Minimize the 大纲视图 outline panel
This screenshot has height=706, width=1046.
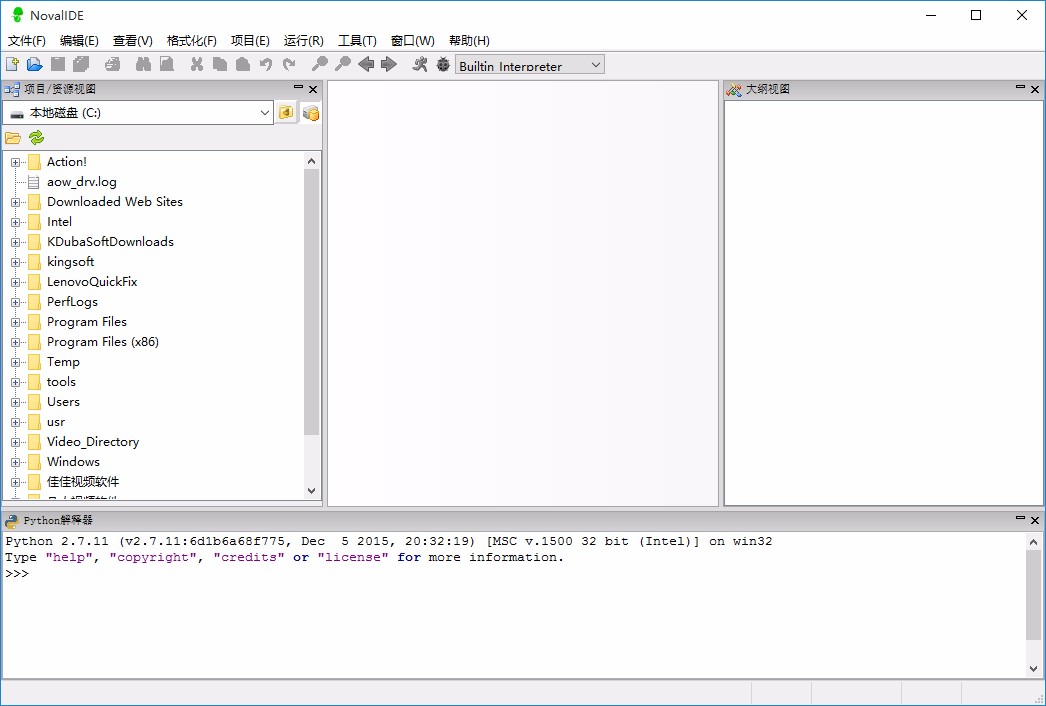coord(1019,89)
